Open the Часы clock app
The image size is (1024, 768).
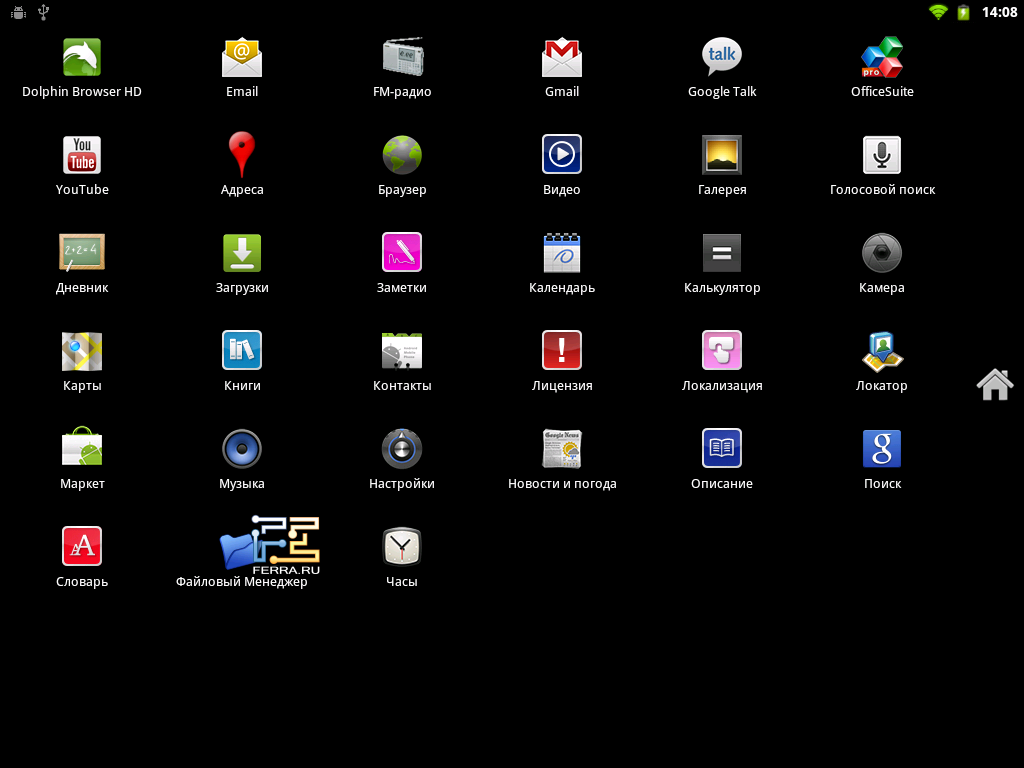(402, 548)
